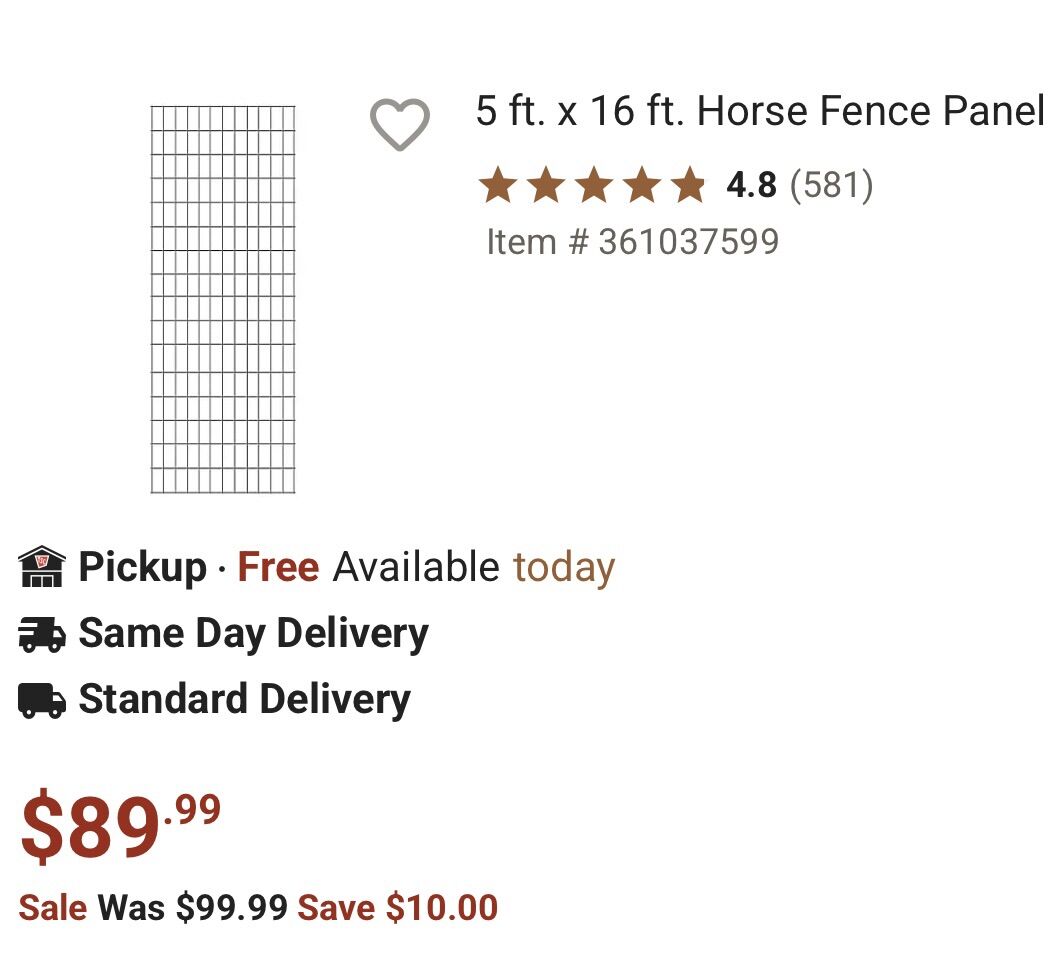Click the store pickup icon
The image size is (1060, 955).
[x=41, y=566]
